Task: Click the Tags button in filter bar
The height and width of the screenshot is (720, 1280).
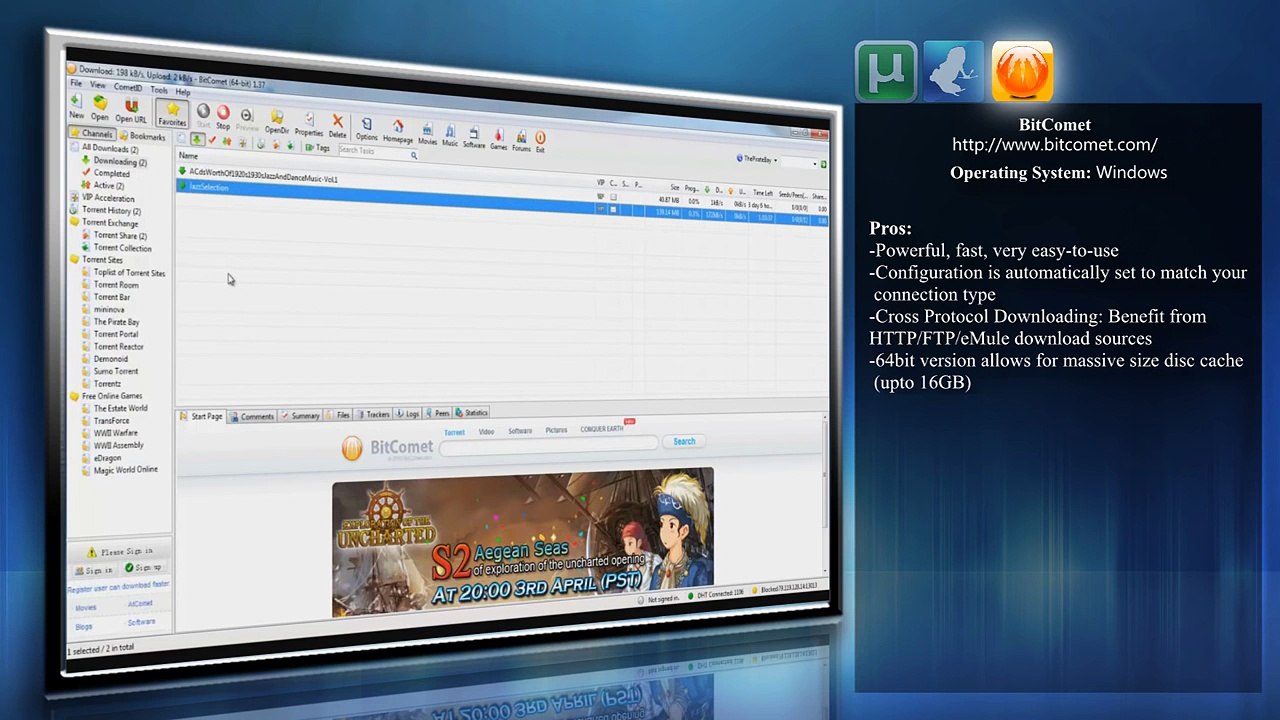Action: coord(318,147)
